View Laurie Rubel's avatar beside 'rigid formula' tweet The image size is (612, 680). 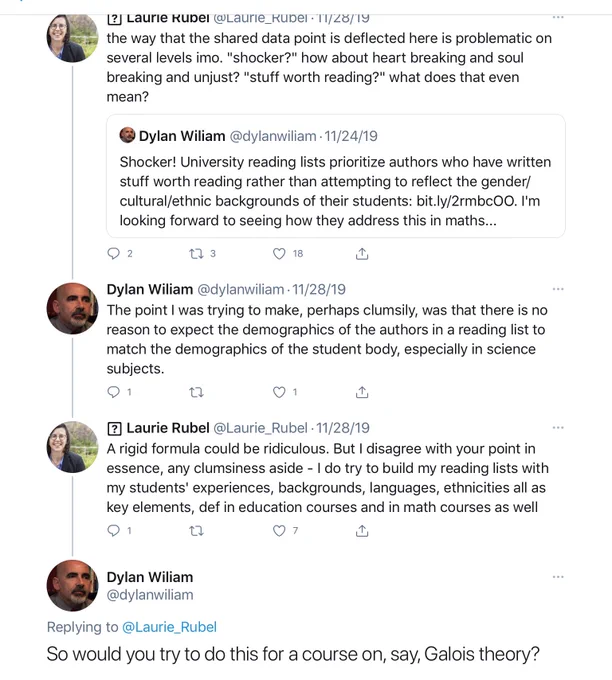coord(72,447)
